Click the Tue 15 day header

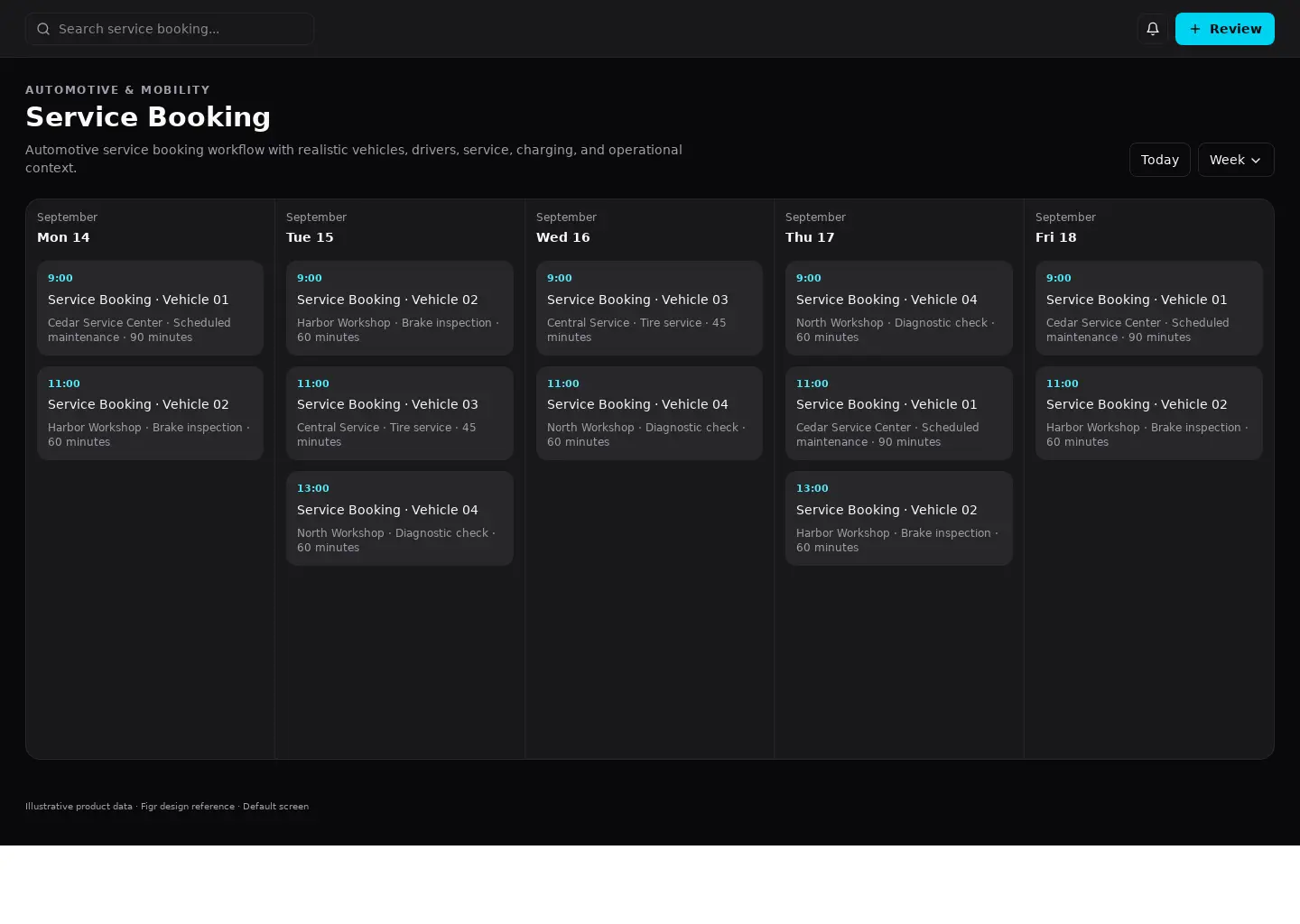[310, 237]
